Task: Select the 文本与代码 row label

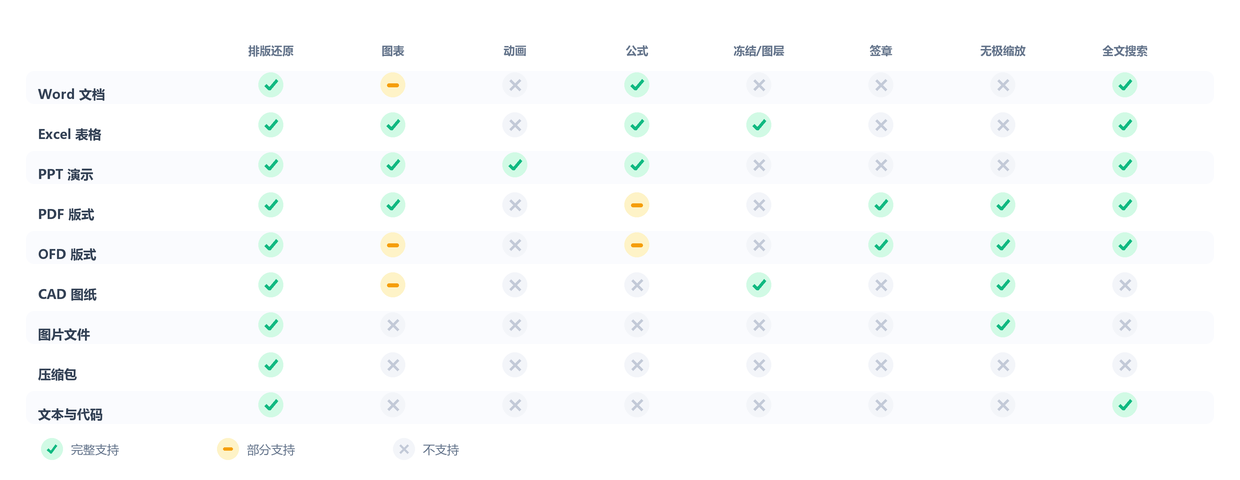Action: pos(70,414)
